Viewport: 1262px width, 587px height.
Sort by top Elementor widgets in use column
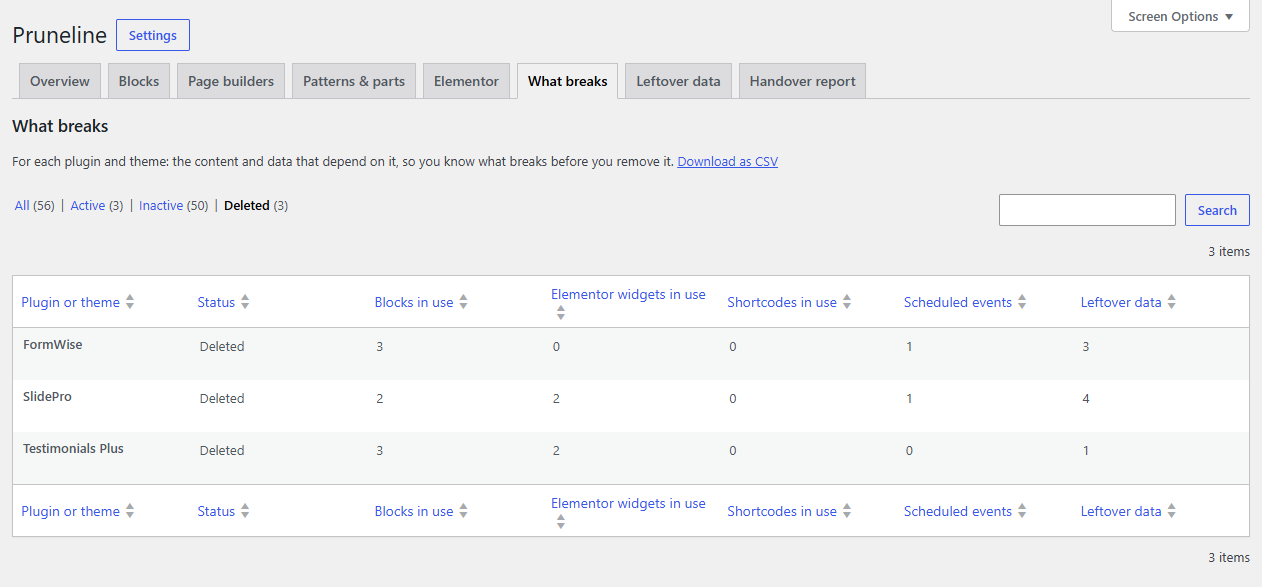(x=628, y=294)
